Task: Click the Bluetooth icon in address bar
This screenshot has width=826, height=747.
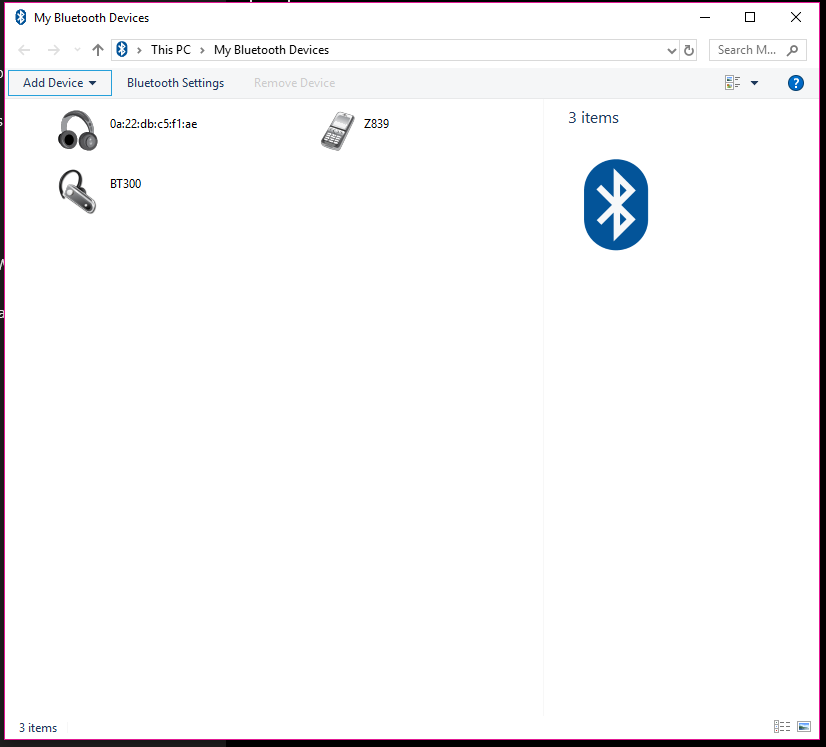Action: [x=122, y=50]
